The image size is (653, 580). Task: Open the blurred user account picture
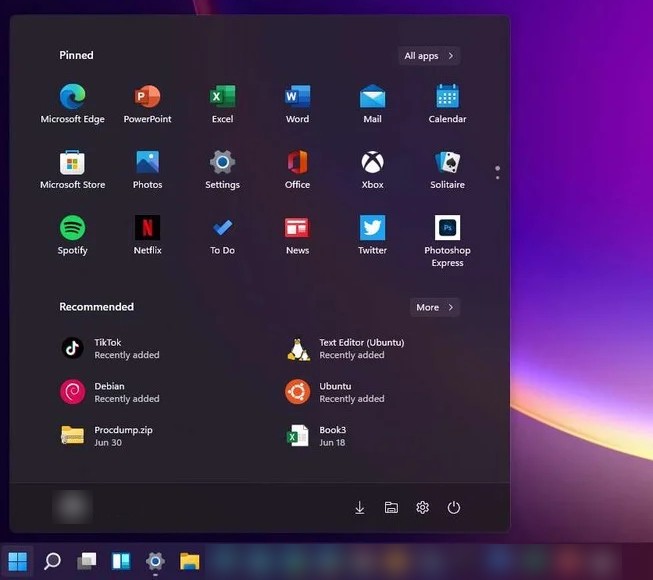click(72, 507)
